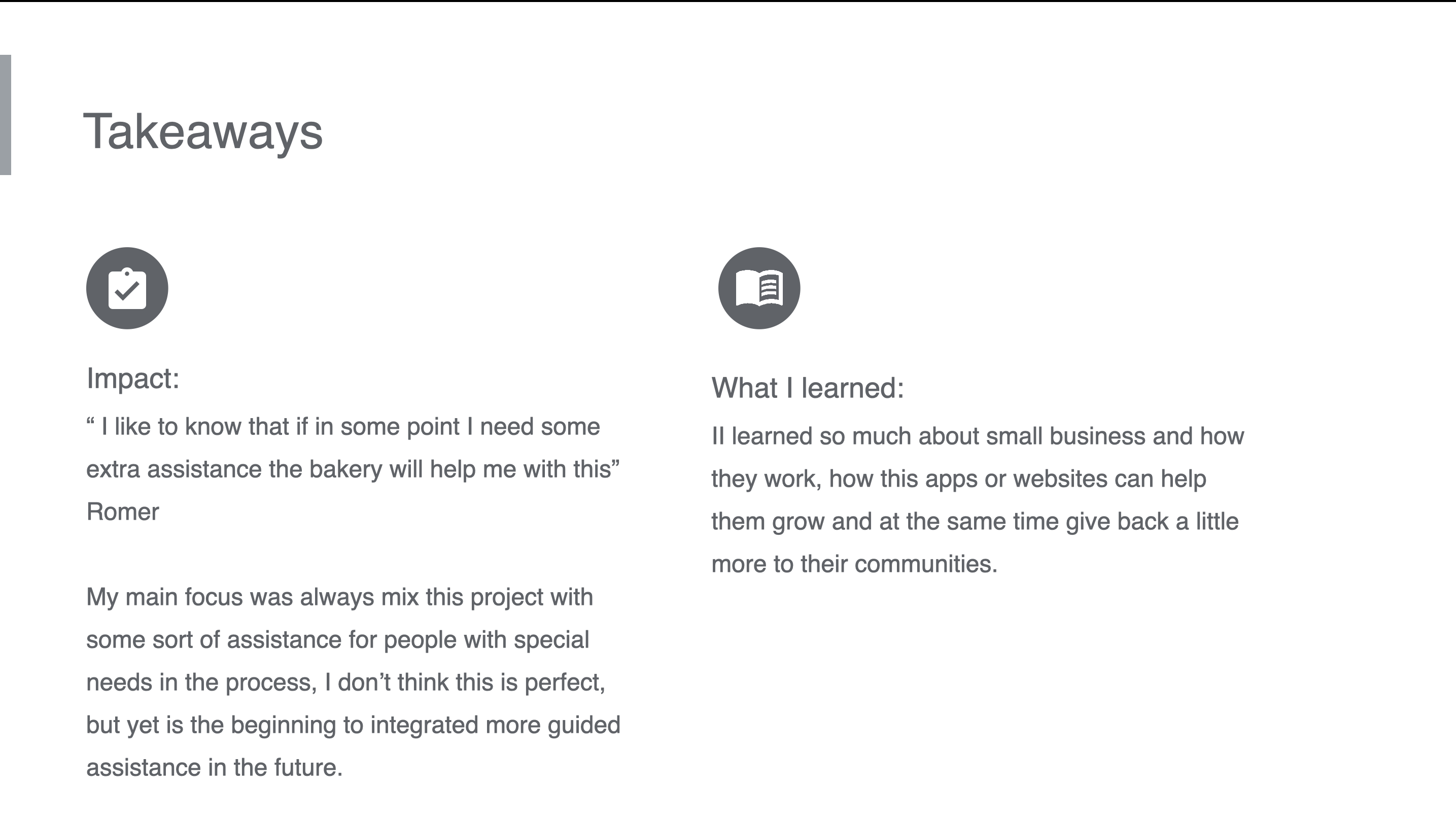Click the line starting "extra assistance the bakery"
The image size is (1456, 818).
click(353, 470)
